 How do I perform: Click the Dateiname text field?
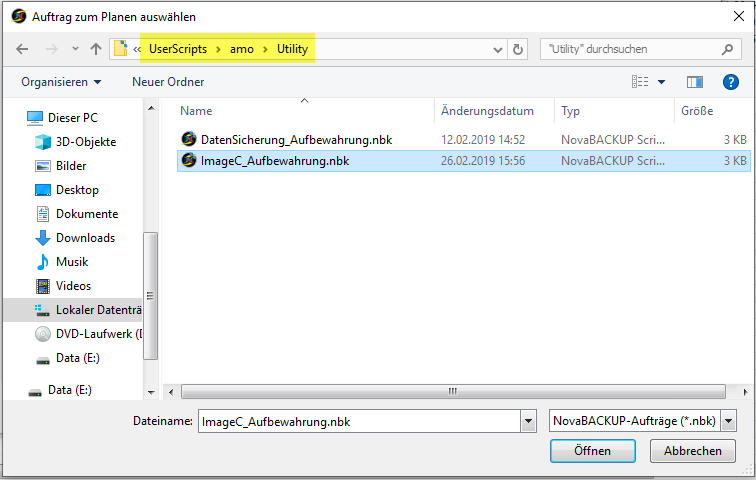(360, 421)
